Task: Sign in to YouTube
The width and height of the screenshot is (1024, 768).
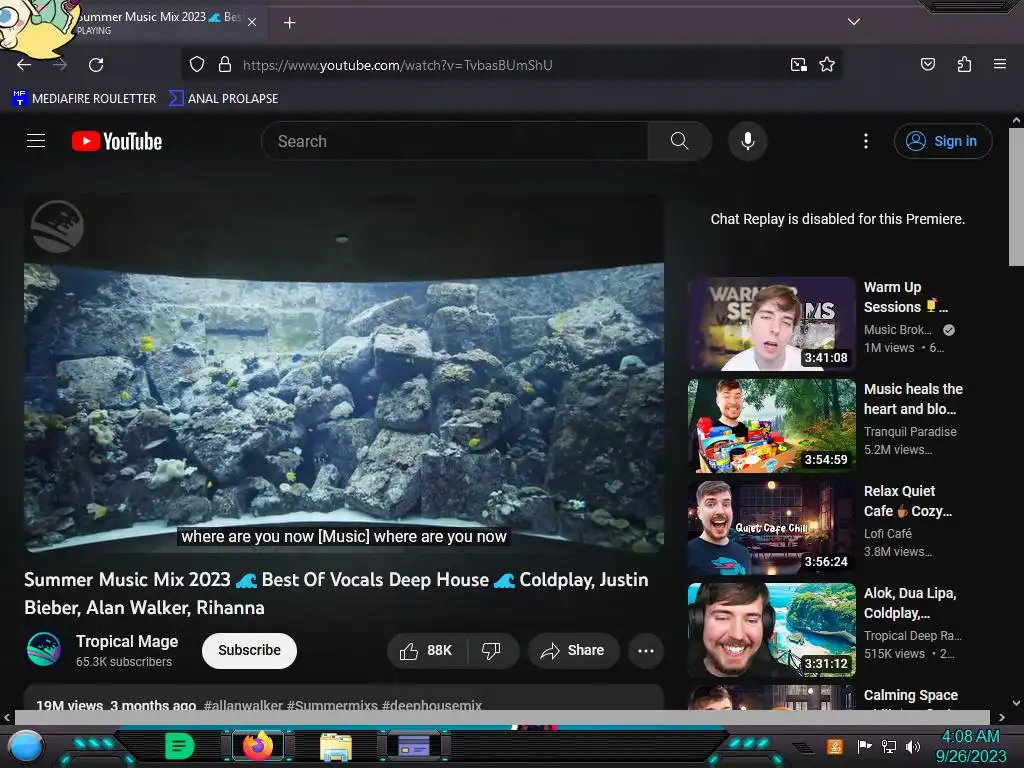Action: [942, 141]
